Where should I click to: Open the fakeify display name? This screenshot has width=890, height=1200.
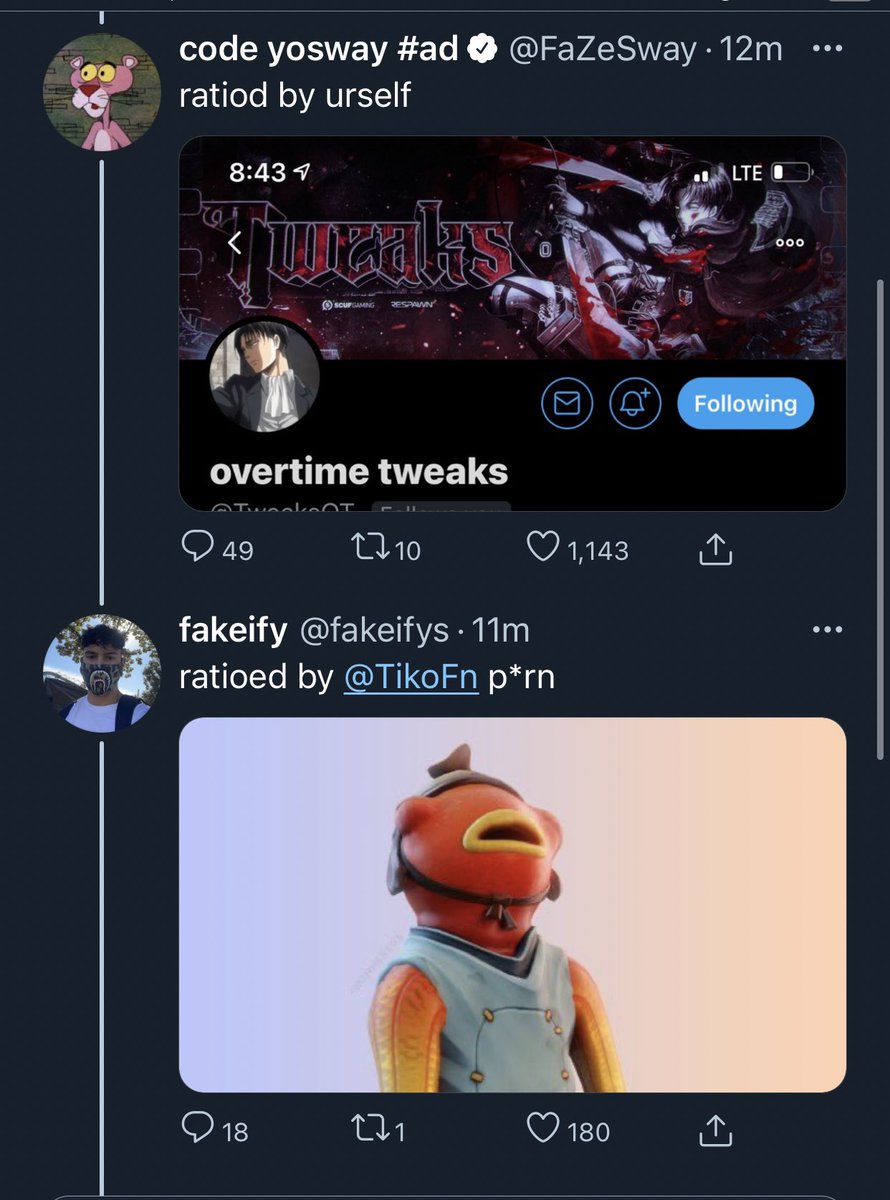[x=233, y=630]
